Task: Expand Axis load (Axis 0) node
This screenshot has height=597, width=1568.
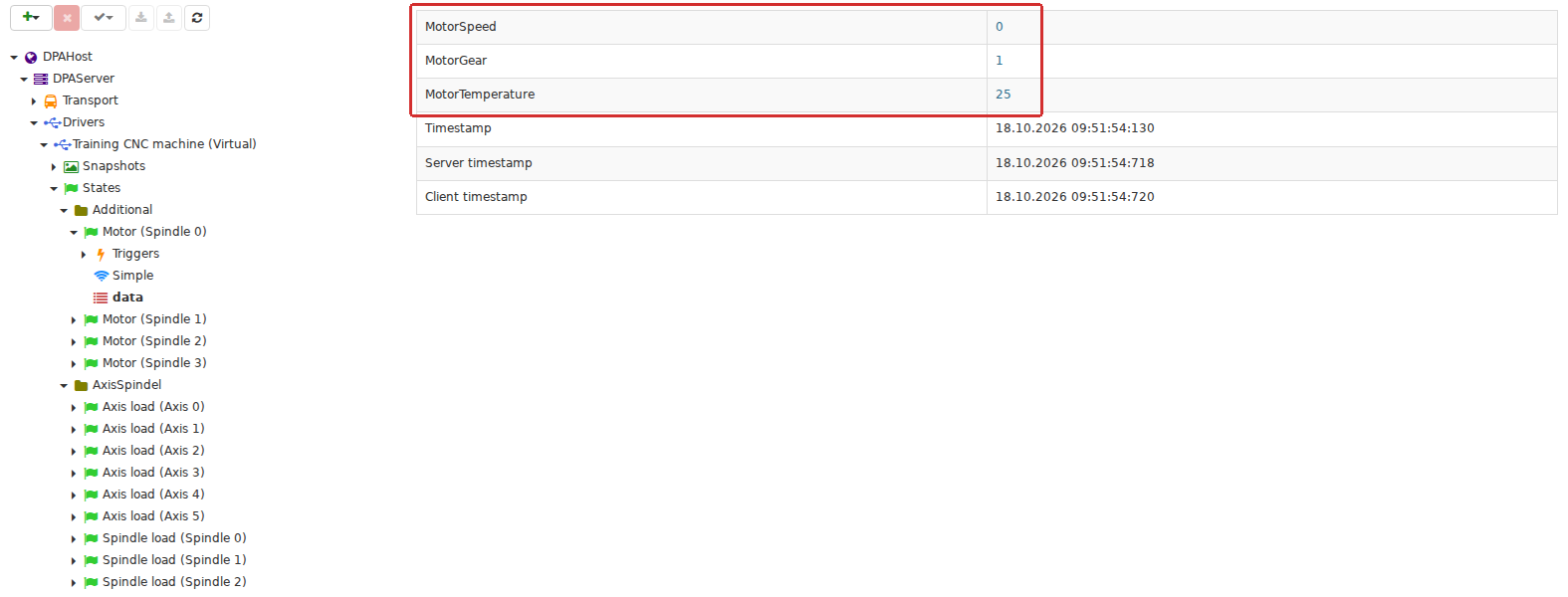Action: click(74, 408)
